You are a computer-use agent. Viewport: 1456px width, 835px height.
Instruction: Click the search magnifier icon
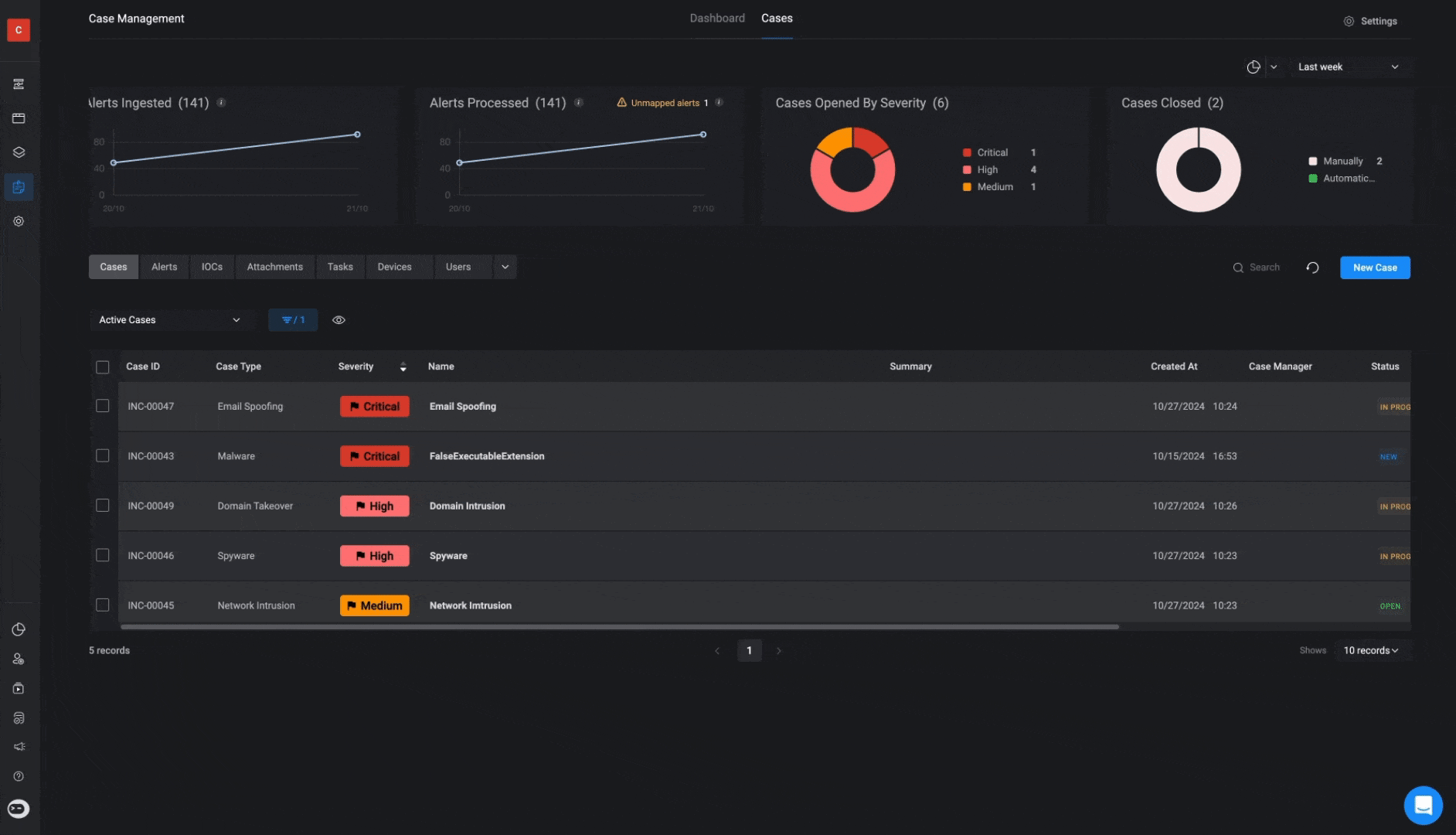click(1238, 268)
